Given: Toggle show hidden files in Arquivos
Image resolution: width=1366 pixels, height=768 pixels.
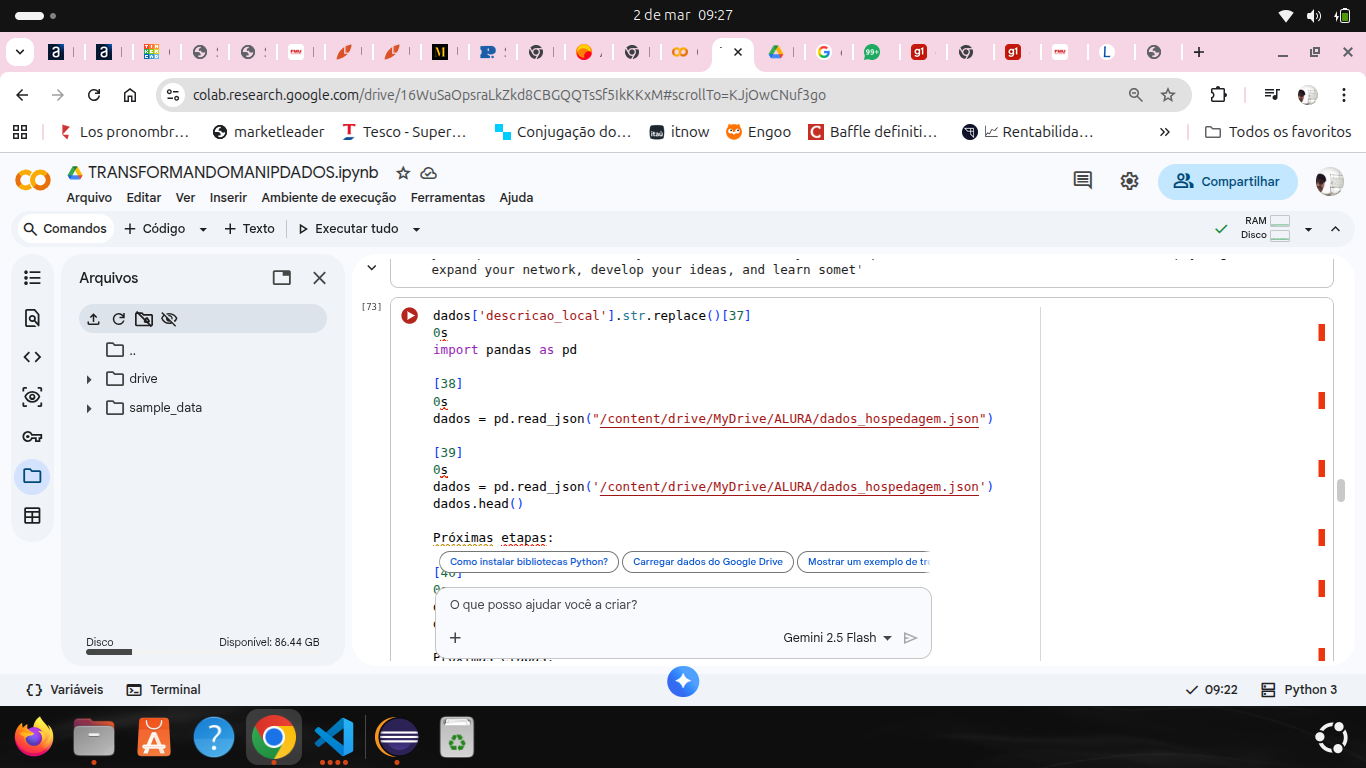Looking at the screenshot, I should click(x=169, y=319).
